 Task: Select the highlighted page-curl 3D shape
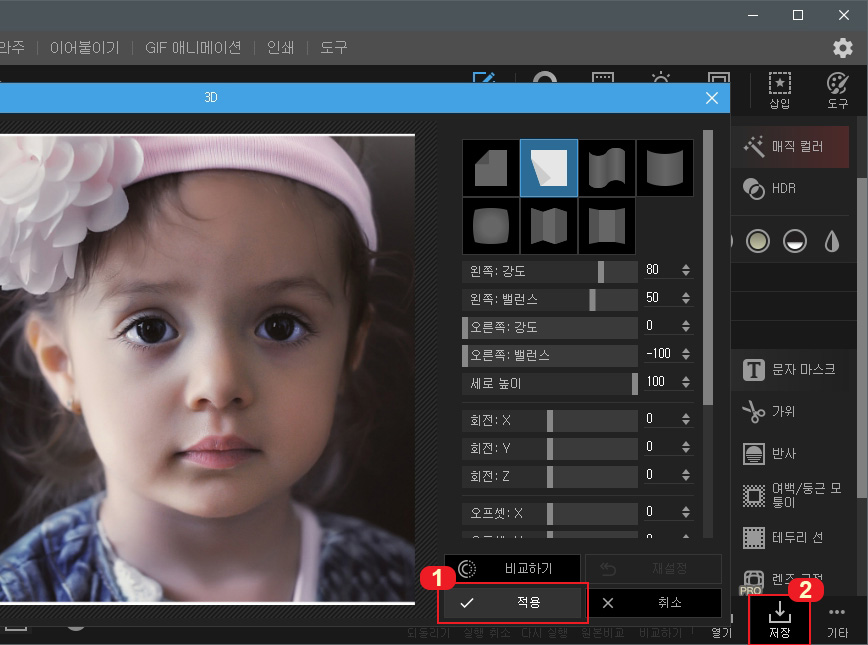tap(549, 168)
